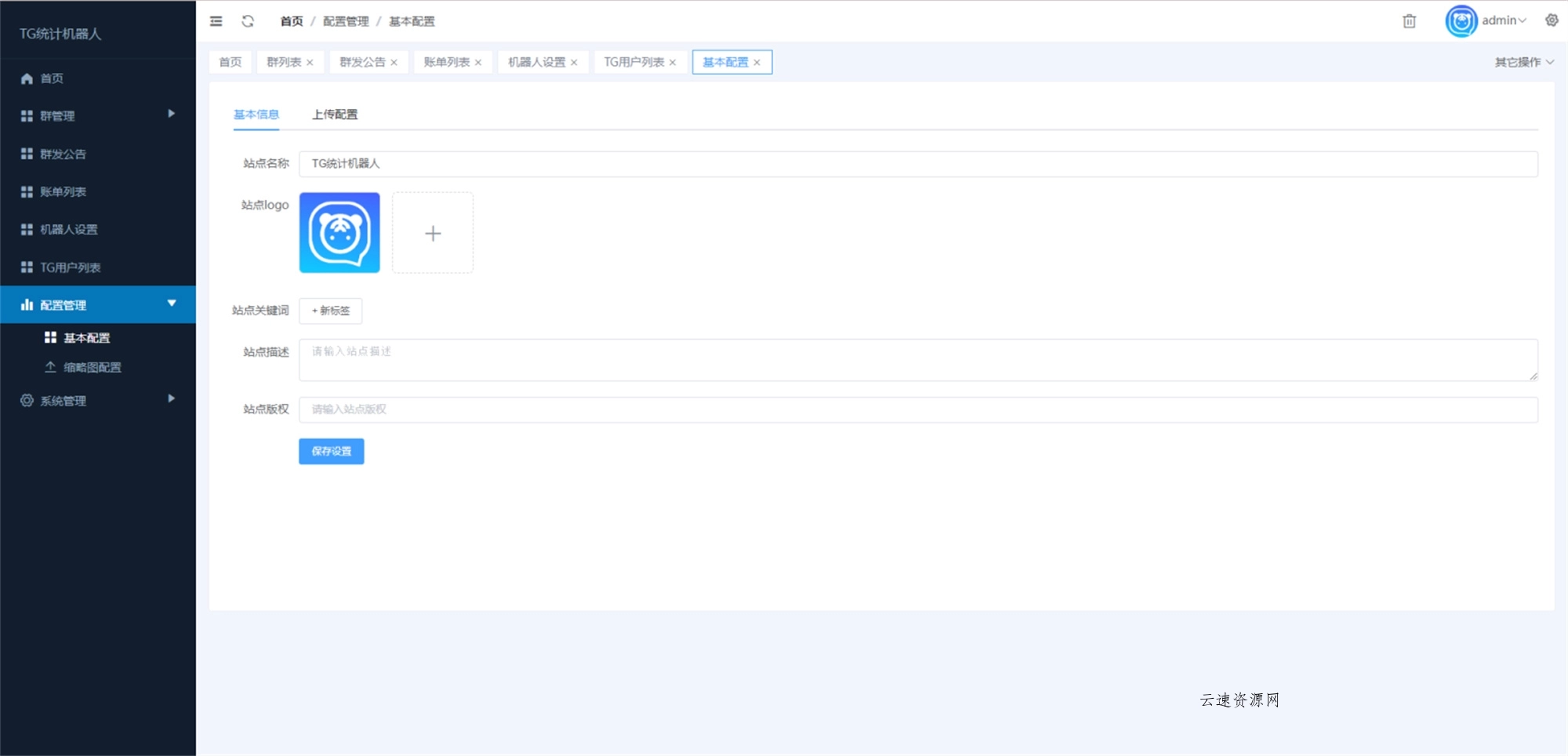The width and height of the screenshot is (1568, 756).
Task: Select the 首页 home icon in sidebar
Action: [x=24, y=78]
